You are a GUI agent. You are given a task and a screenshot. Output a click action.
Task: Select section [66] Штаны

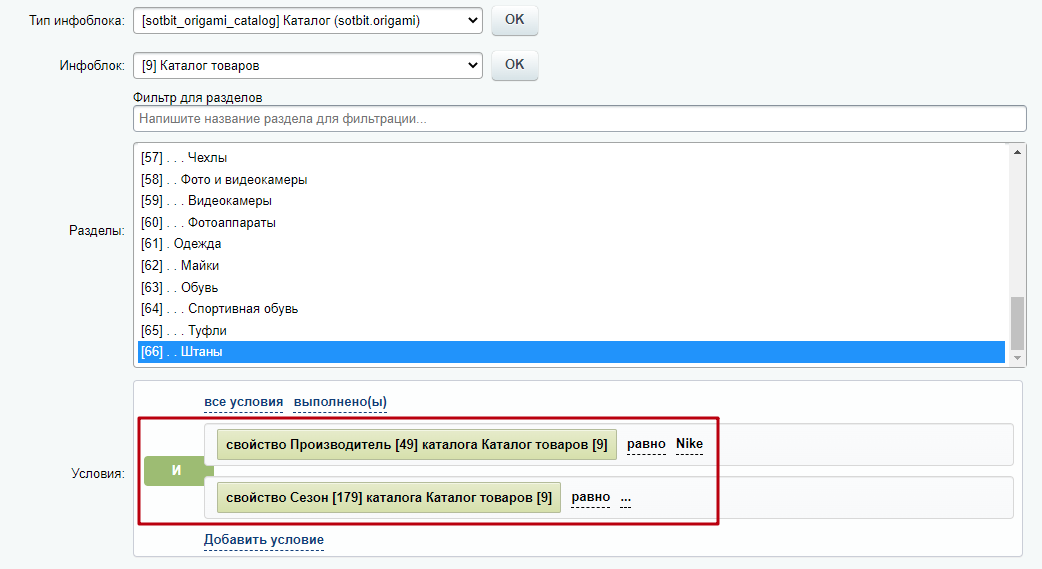[571, 352]
